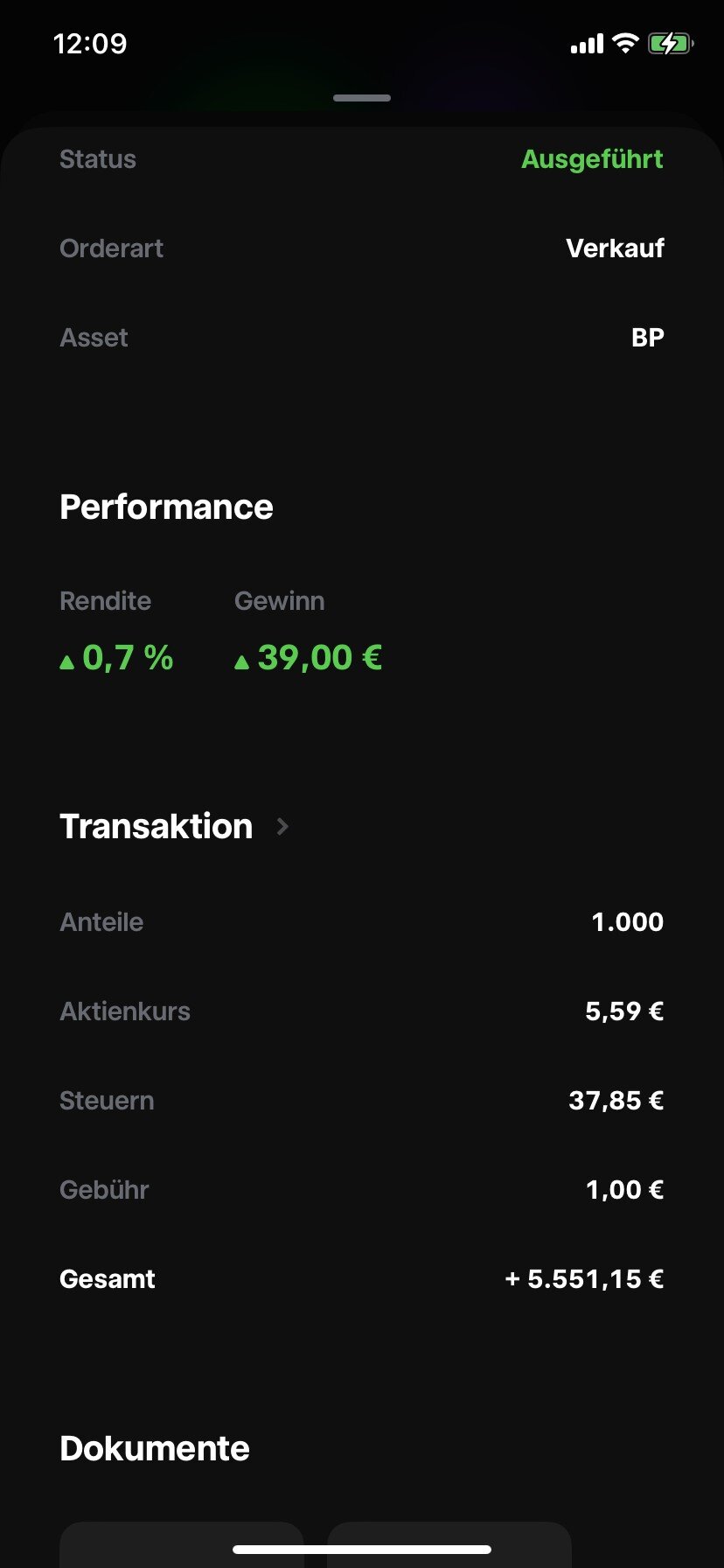The height and width of the screenshot is (1568, 724).
Task: Tap the 12:09 clock in status bar
Action: click(90, 44)
